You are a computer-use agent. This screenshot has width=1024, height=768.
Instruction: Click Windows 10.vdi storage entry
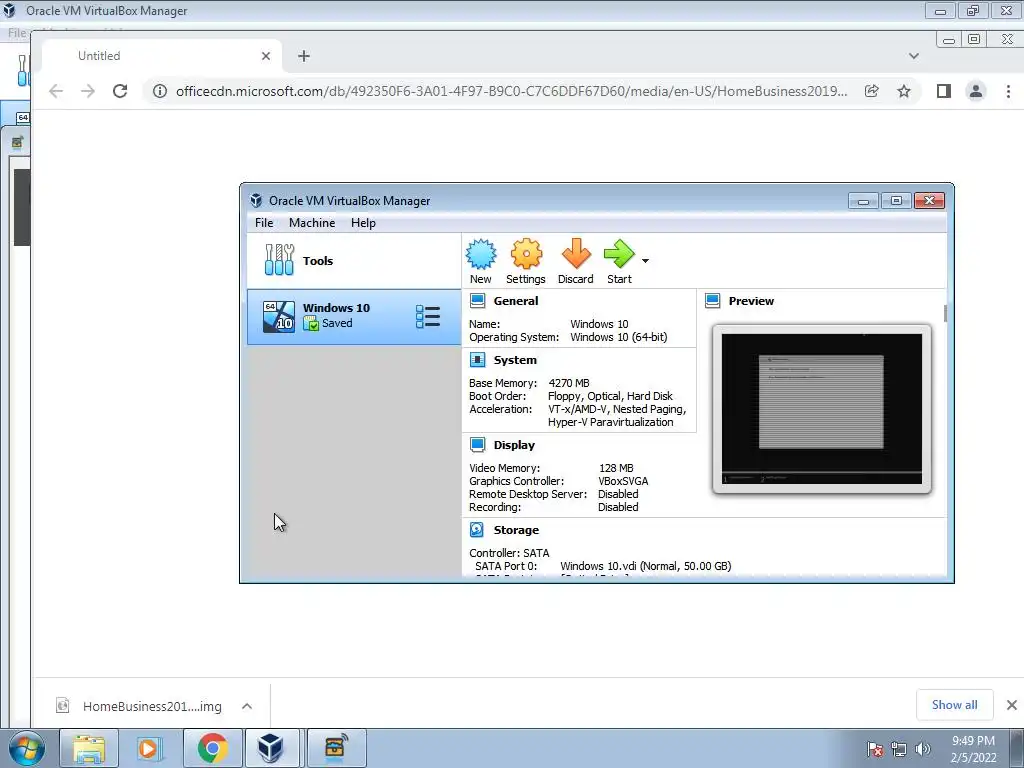[645, 566]
